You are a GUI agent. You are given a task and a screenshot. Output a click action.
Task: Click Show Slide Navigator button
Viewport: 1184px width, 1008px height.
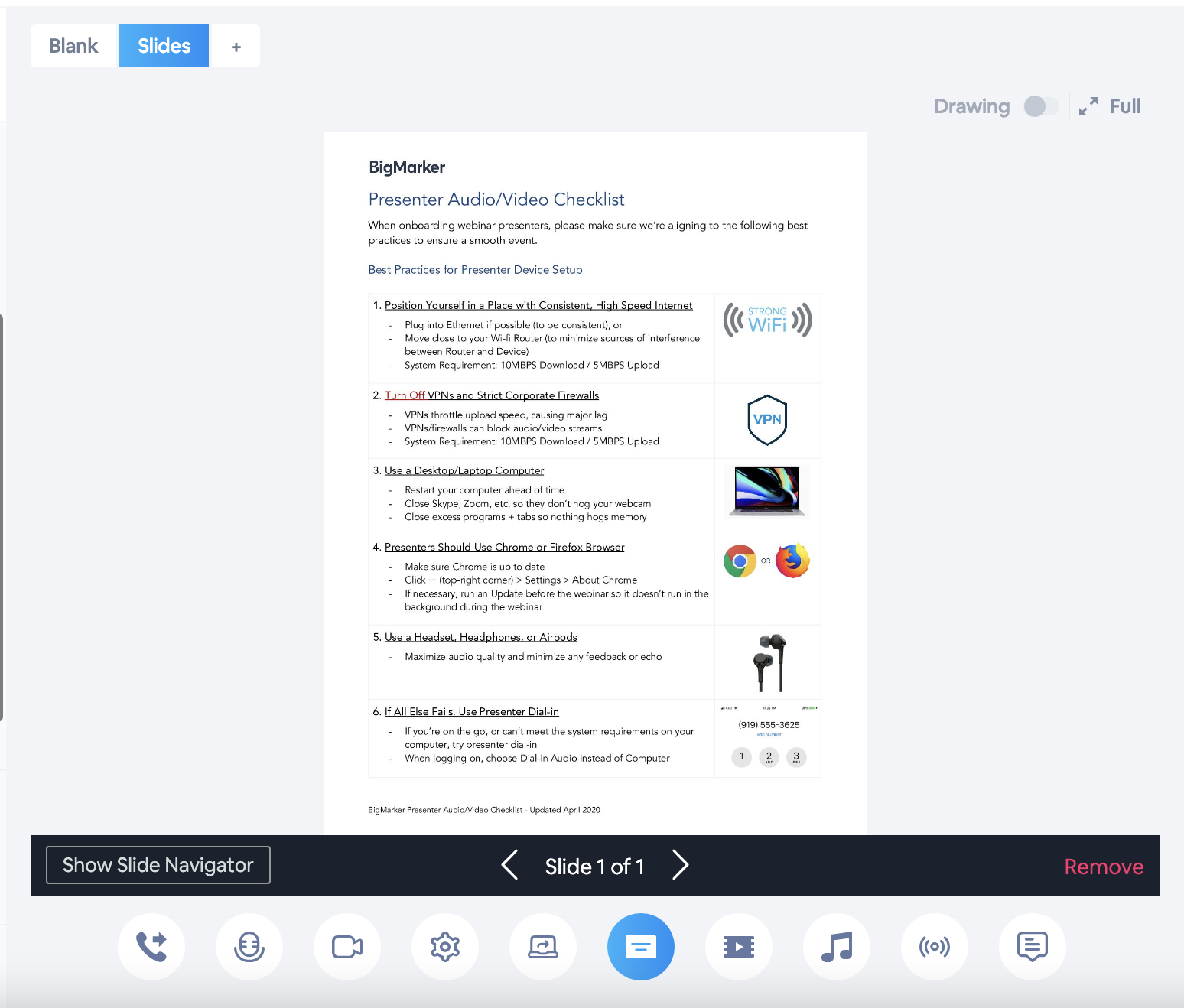[158, 865]
